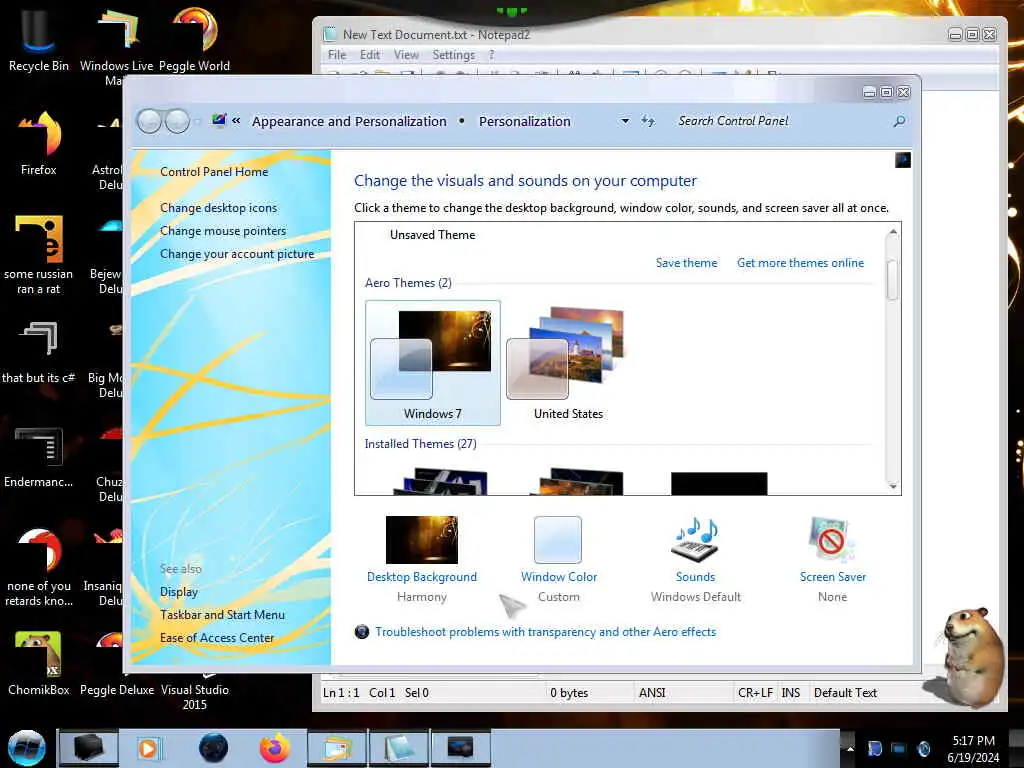The image size is (1024, 768).
Task: Select the Endermanc... desktop icon
Action: 39,457
